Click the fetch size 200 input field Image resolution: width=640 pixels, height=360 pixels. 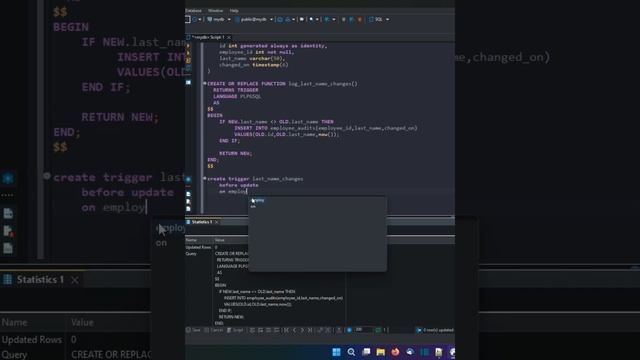tap(363, 329)
